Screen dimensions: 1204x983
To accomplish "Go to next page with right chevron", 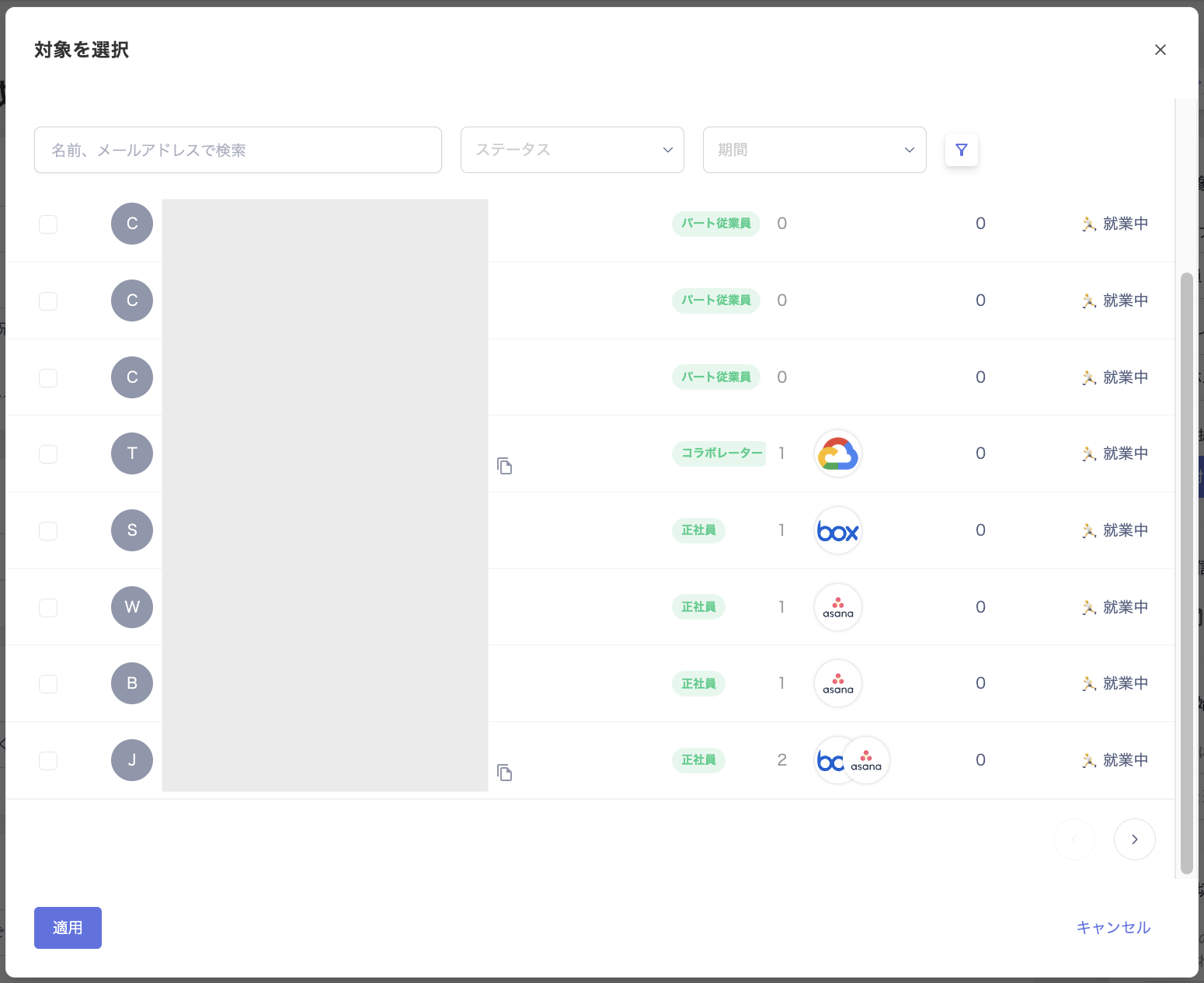I will (x=1134, y=839).
